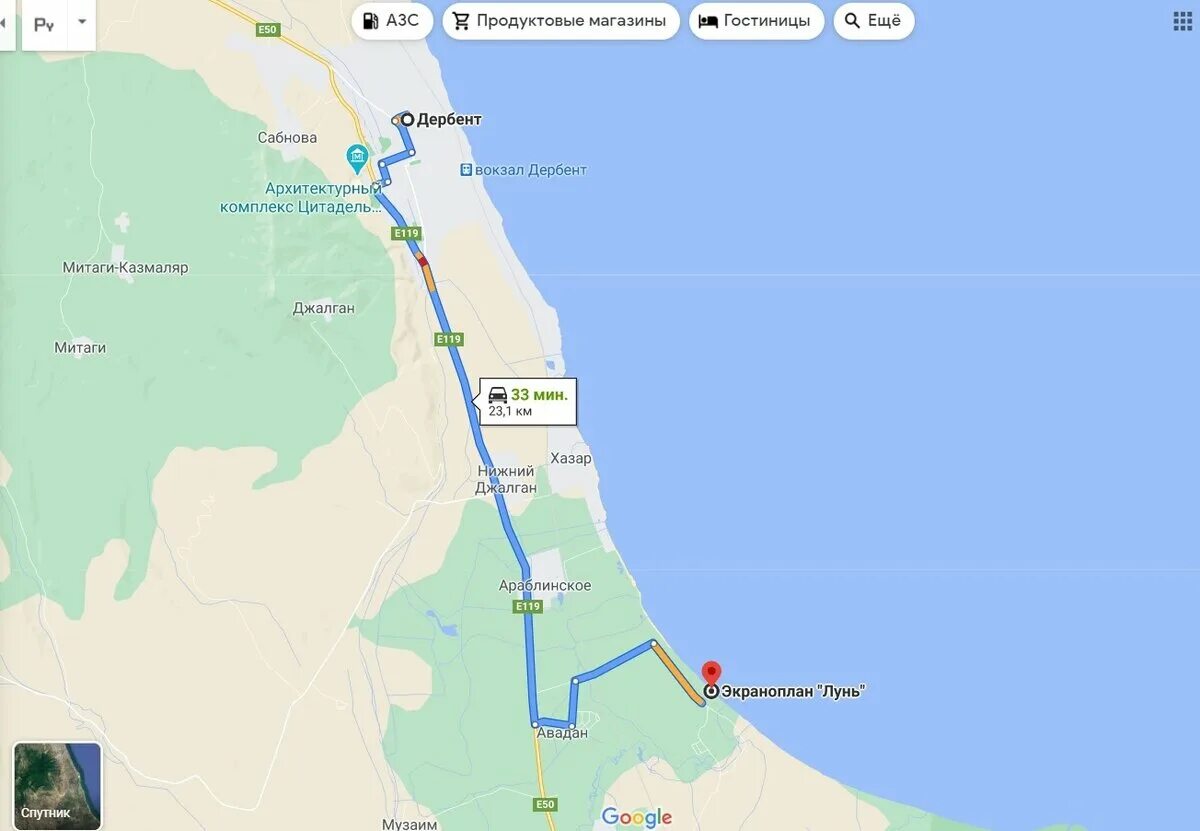Click the Derbent train station icon
Viewport: 1200px width, 831px height.
coord(466,170)
